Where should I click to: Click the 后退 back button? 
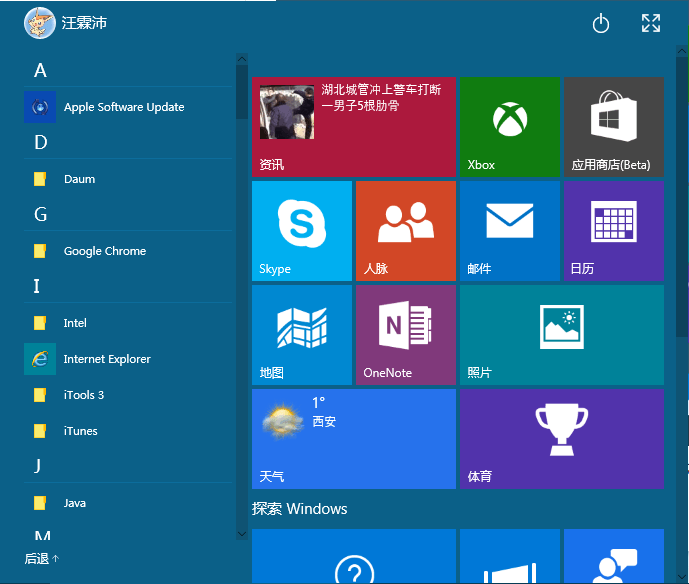[x=42, y=558]
